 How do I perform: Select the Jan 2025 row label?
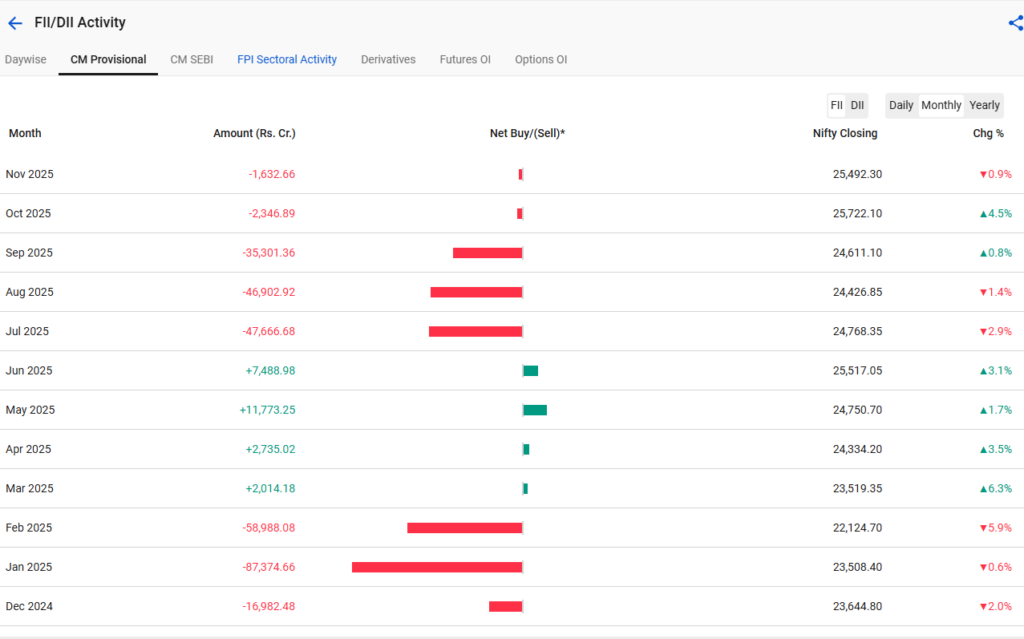point(29,566)
